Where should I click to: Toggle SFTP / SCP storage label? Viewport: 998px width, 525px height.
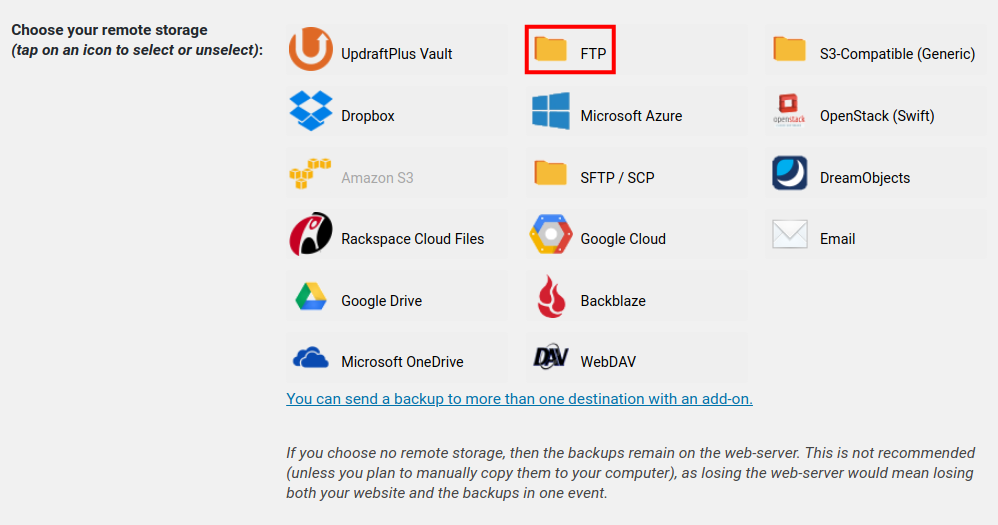pos(617,178)
